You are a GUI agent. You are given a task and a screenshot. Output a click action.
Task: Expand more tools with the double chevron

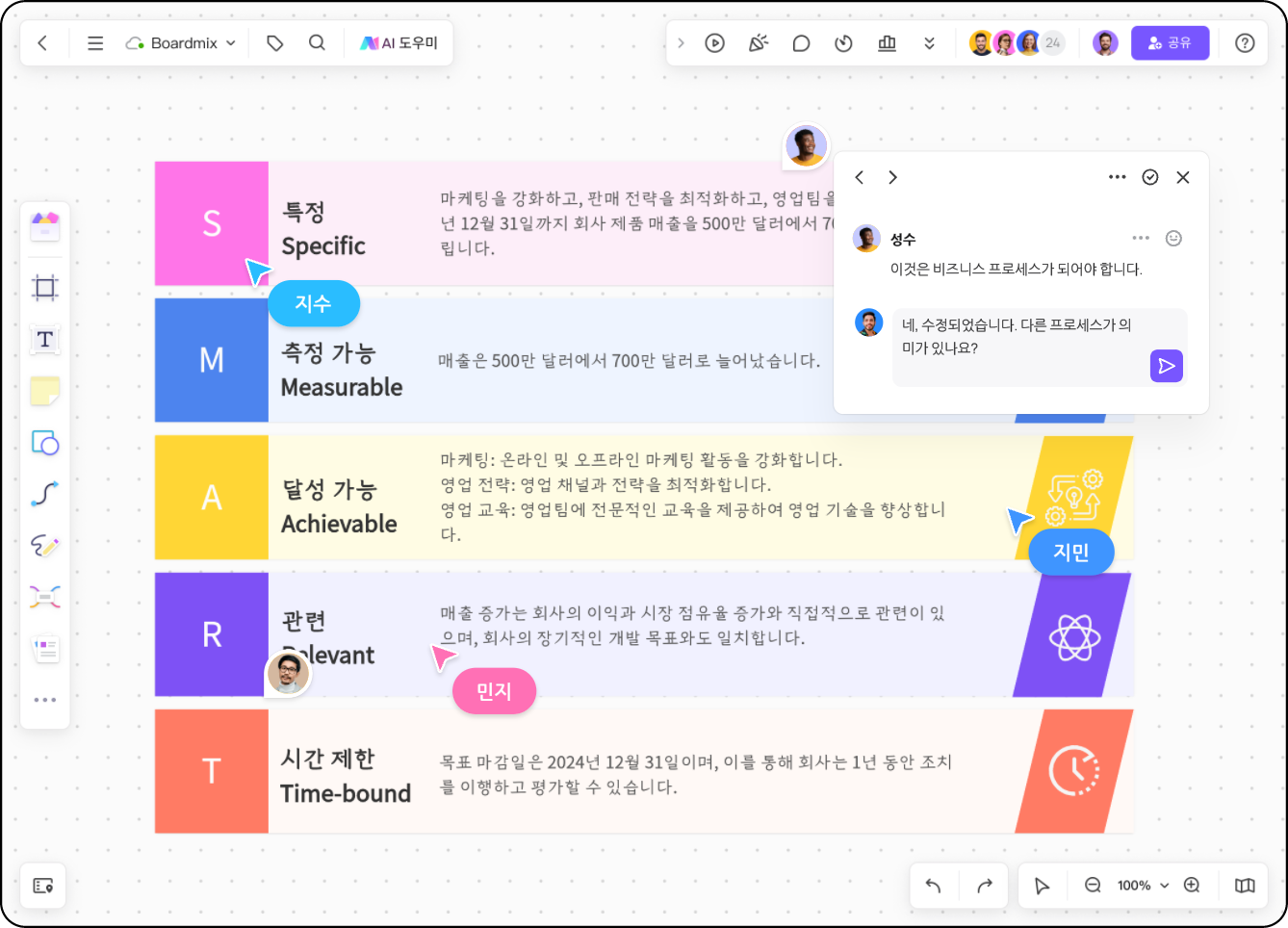coord(929,43)
